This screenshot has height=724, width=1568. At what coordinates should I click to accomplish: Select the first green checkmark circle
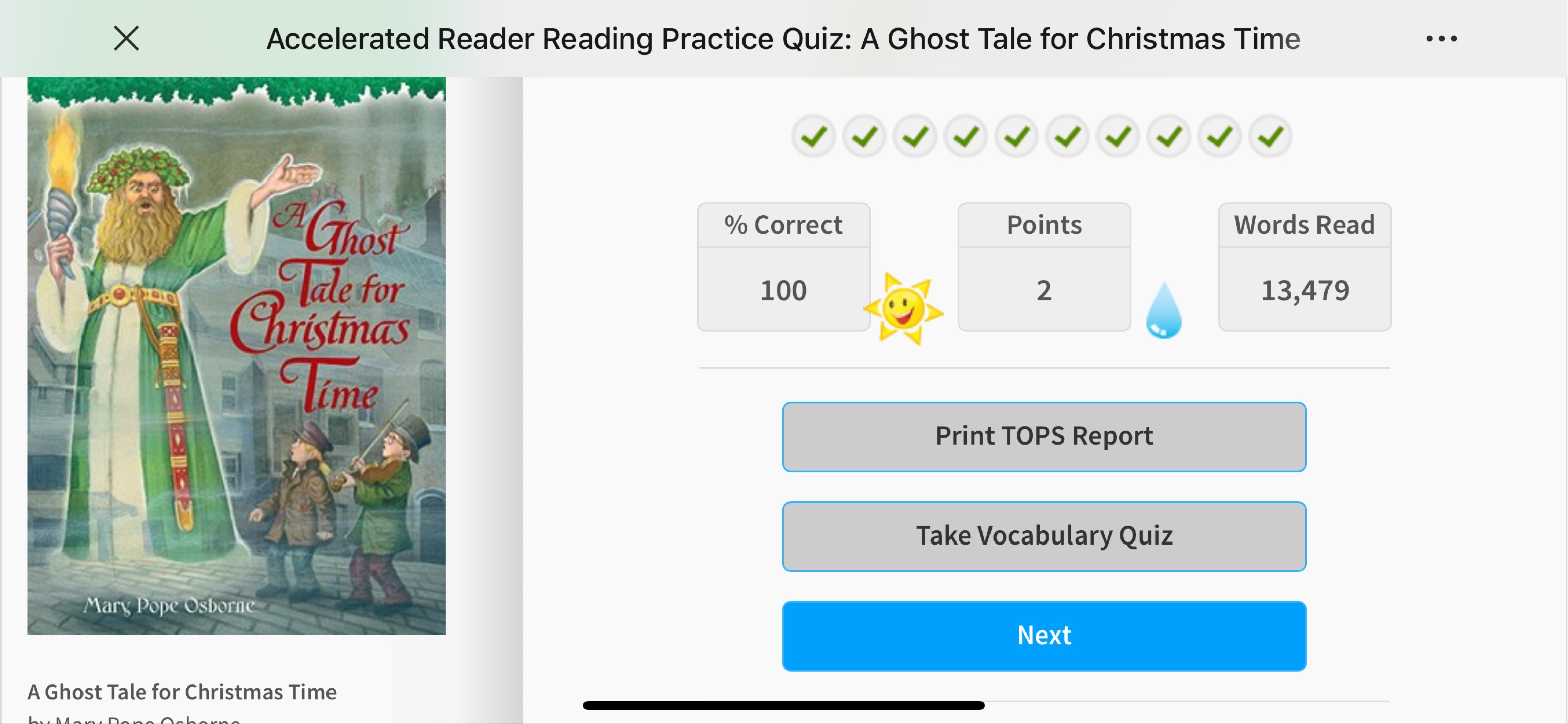coord(813,136)
